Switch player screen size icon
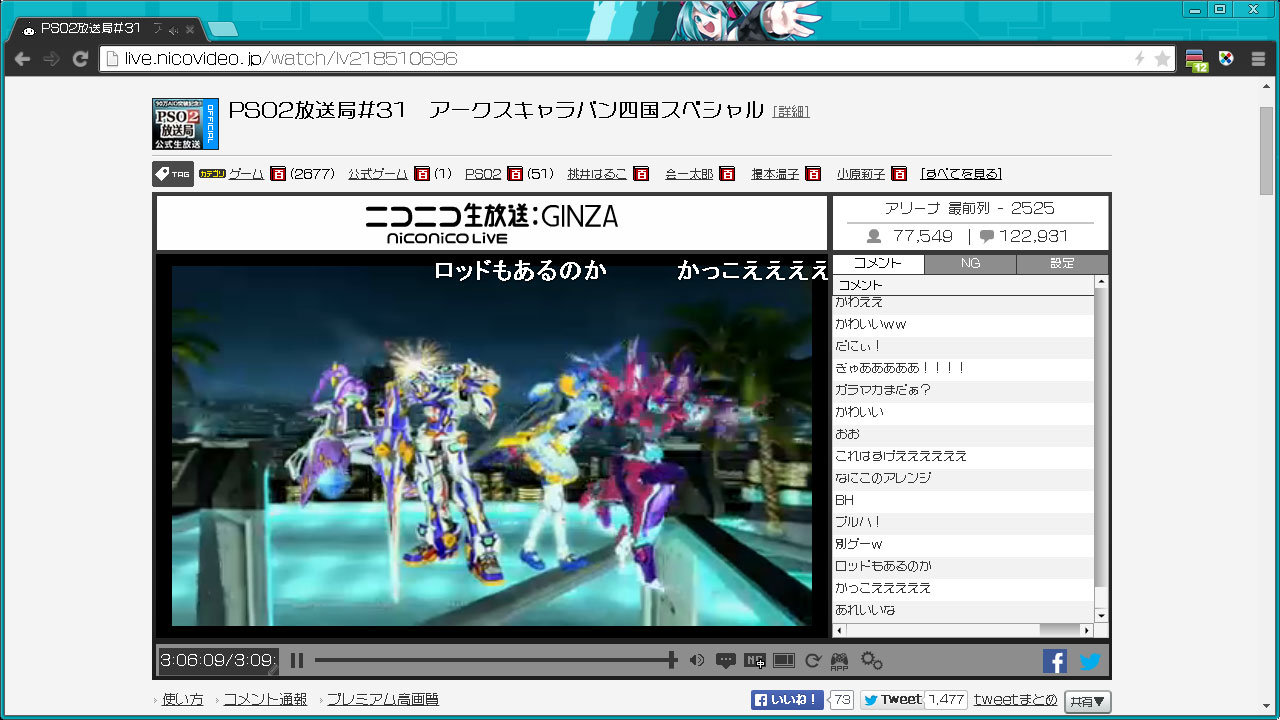The image size is (1280, 720). 784,660
